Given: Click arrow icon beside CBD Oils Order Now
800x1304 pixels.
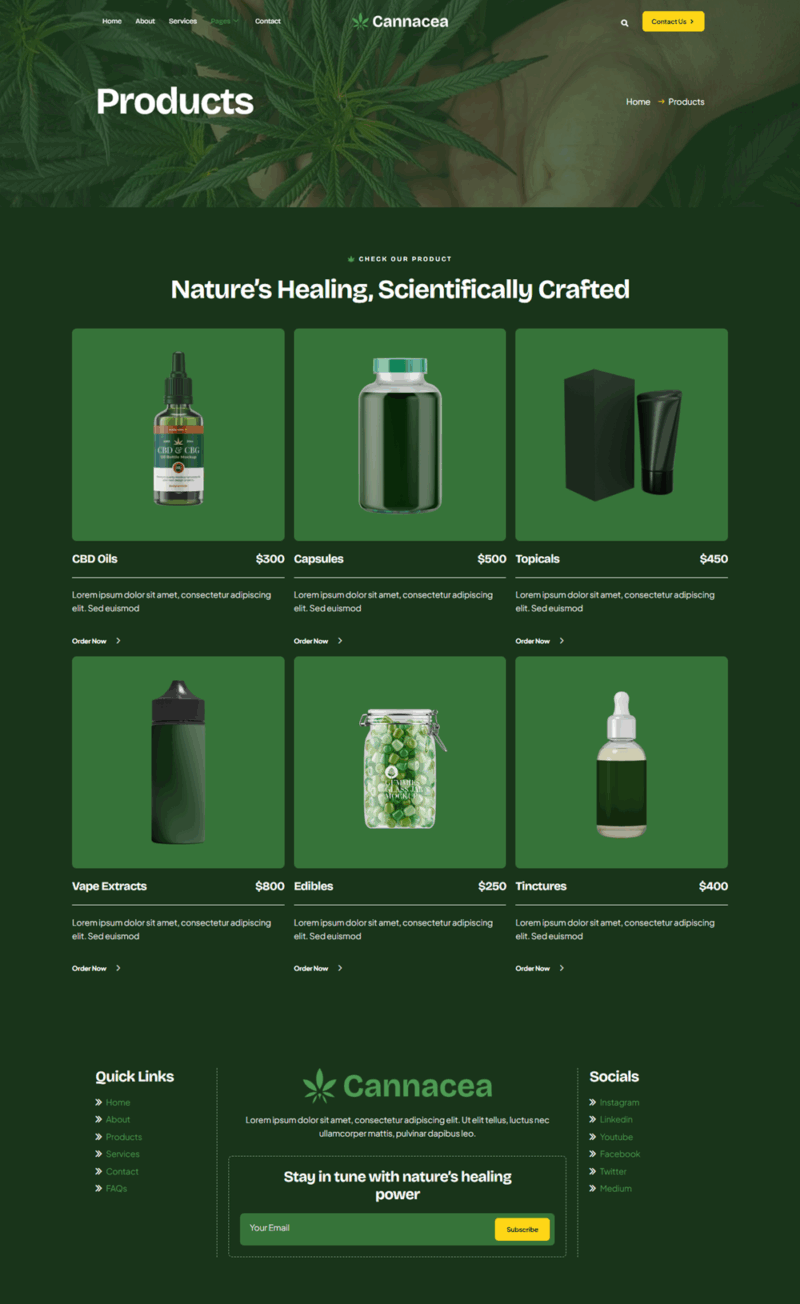Looking at the screenshot, I should [118, 641].
